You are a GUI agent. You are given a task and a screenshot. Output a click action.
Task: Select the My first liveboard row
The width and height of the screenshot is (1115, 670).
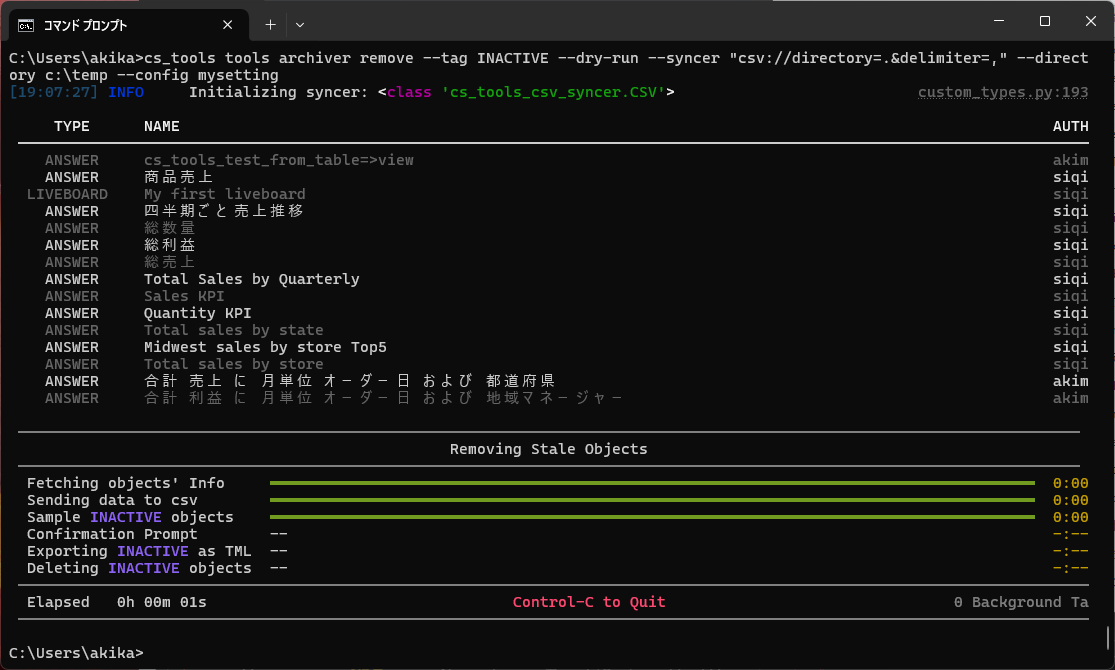(225, 194)
